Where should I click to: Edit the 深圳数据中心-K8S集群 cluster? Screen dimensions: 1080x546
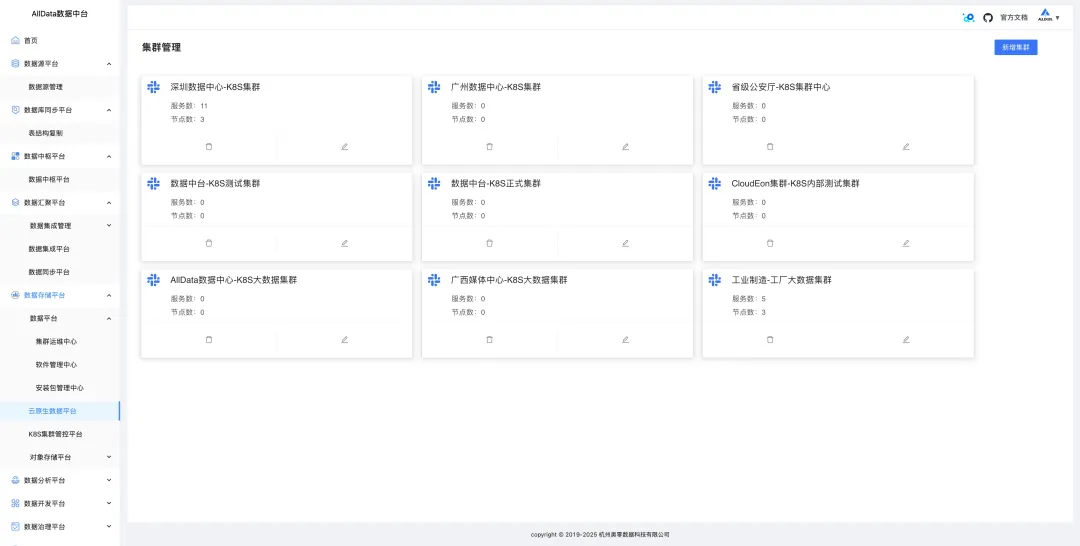tap(344, 147)
